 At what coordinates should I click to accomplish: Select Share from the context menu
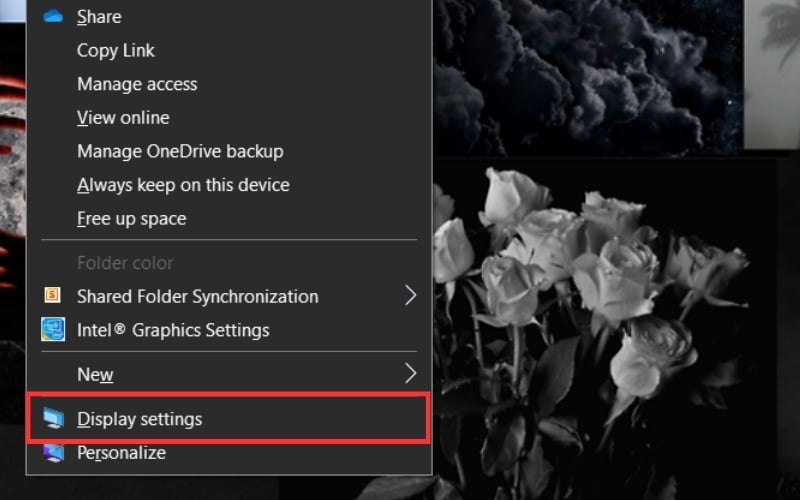pyautogui.click(x=229, y=17)
